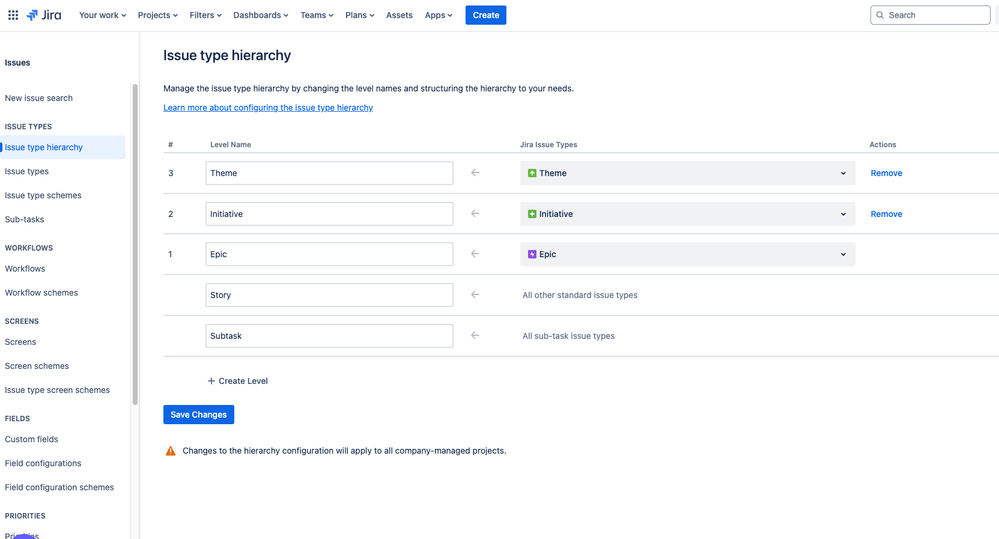Open Field configuration schemes in sidebar
The image size is (999, 539).
[x=59, y=487]
